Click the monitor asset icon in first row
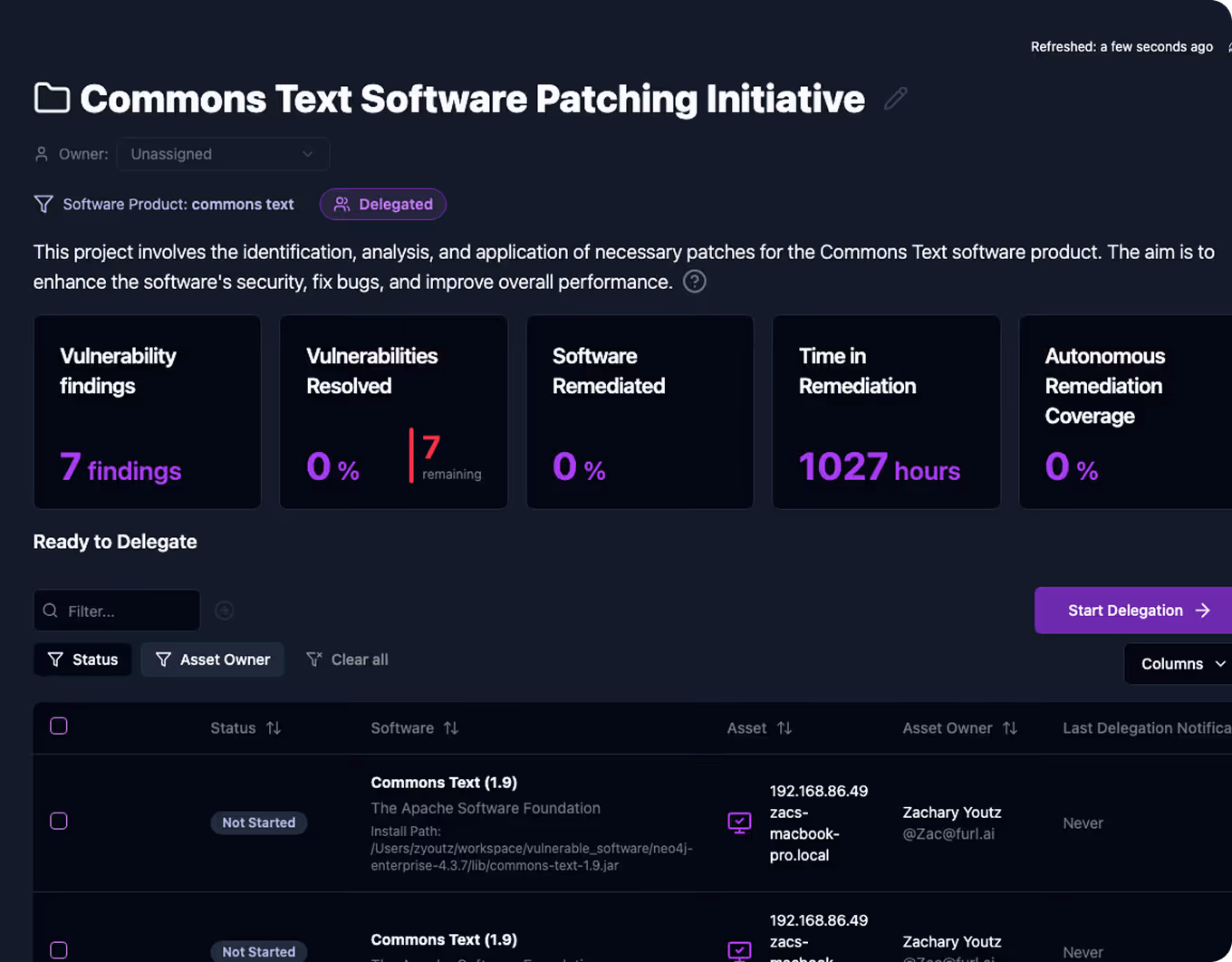 coord(739,823)
